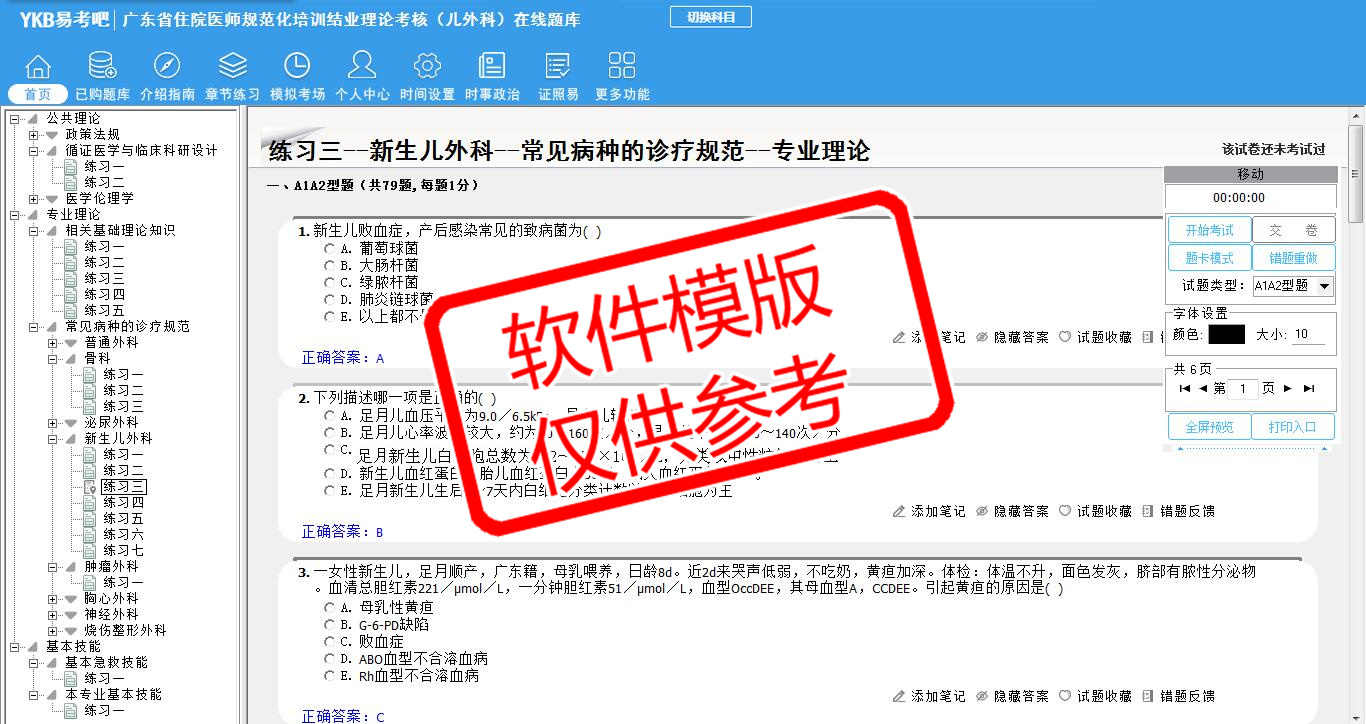Toggle 隐藏答案 for question 3
The height and width of the screenshot is (724, 1366).
coord(1012,696)
